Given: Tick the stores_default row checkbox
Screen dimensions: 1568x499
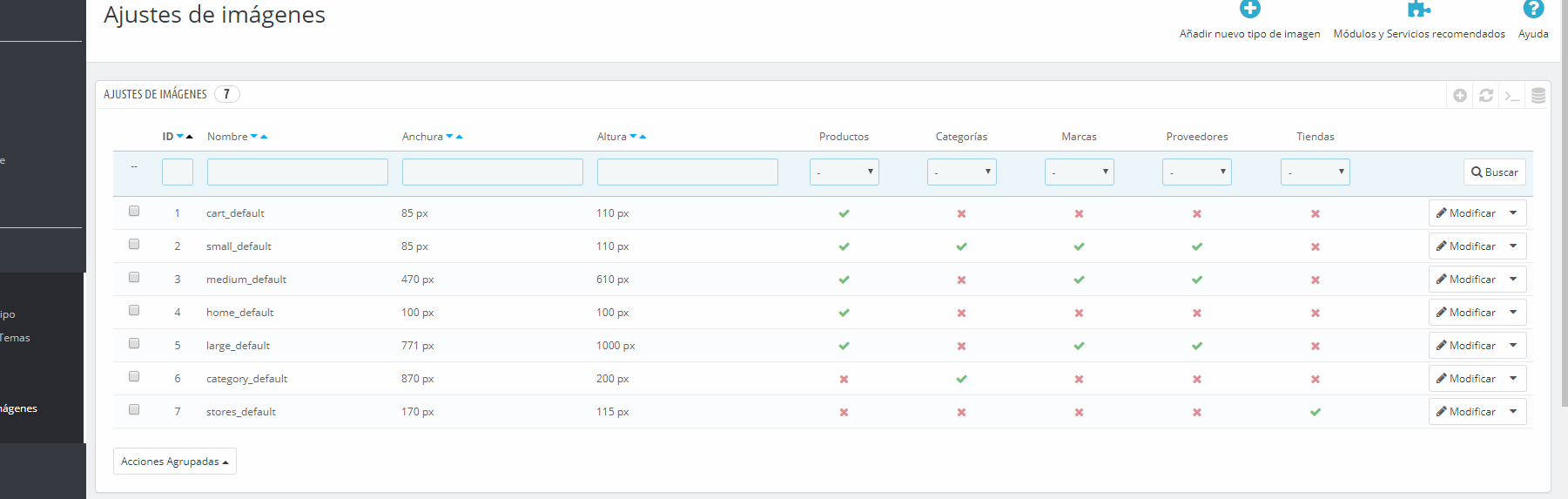Looking at the screenshot, I should point(134,409).
